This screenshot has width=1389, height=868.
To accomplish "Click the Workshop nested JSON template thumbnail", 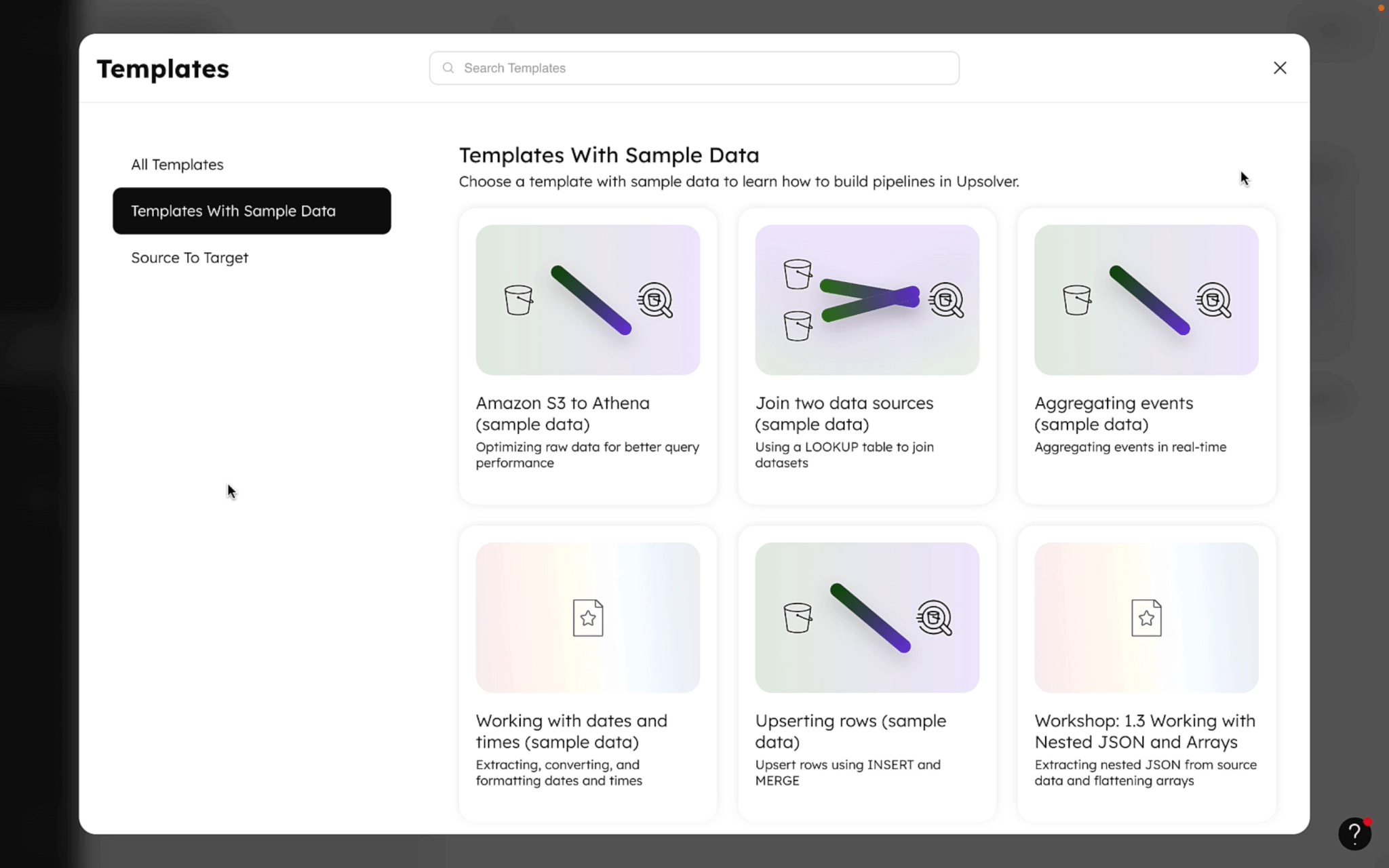I will click(x=1146, y=617).
